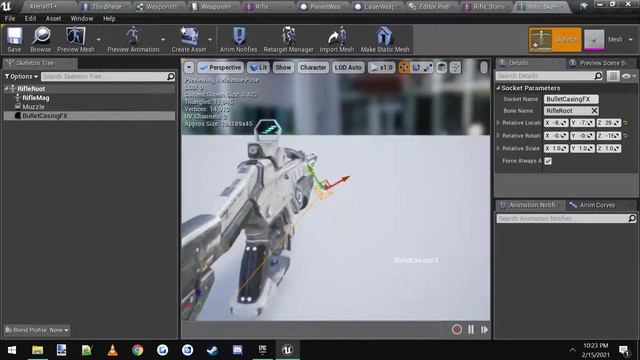The image size is (640, 360).
Task: Select the translate gizmo tool
Action: pos(404,68)
